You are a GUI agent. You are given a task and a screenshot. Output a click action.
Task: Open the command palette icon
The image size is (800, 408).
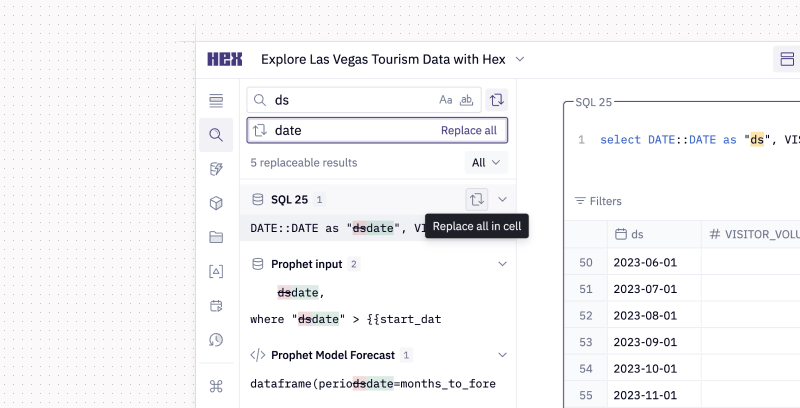click(x=216, y=386)
